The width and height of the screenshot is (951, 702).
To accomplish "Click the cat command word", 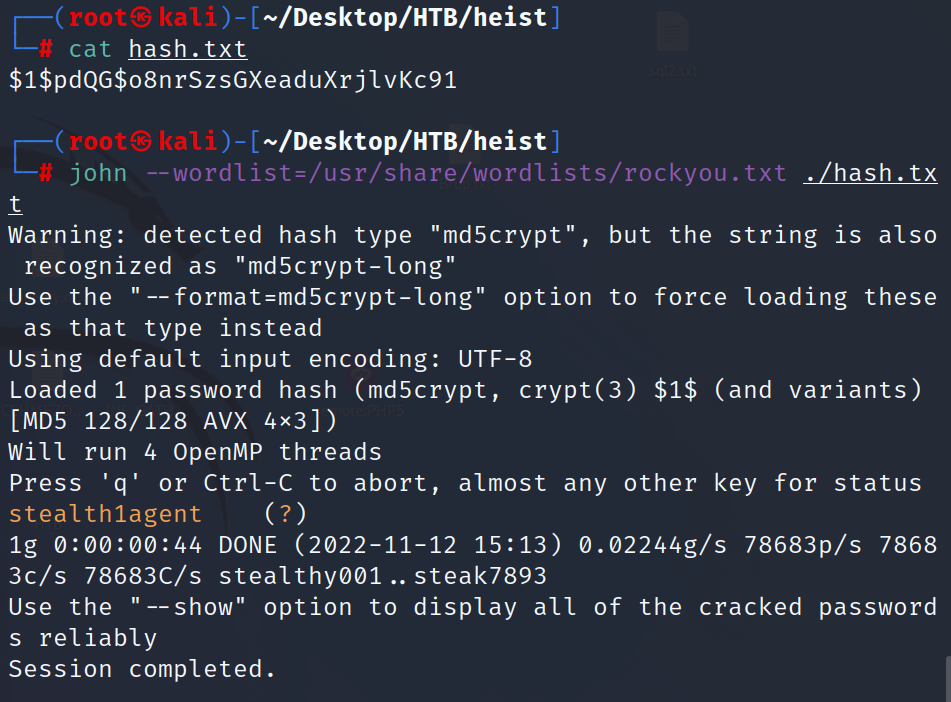I will [x=90, y=49].
